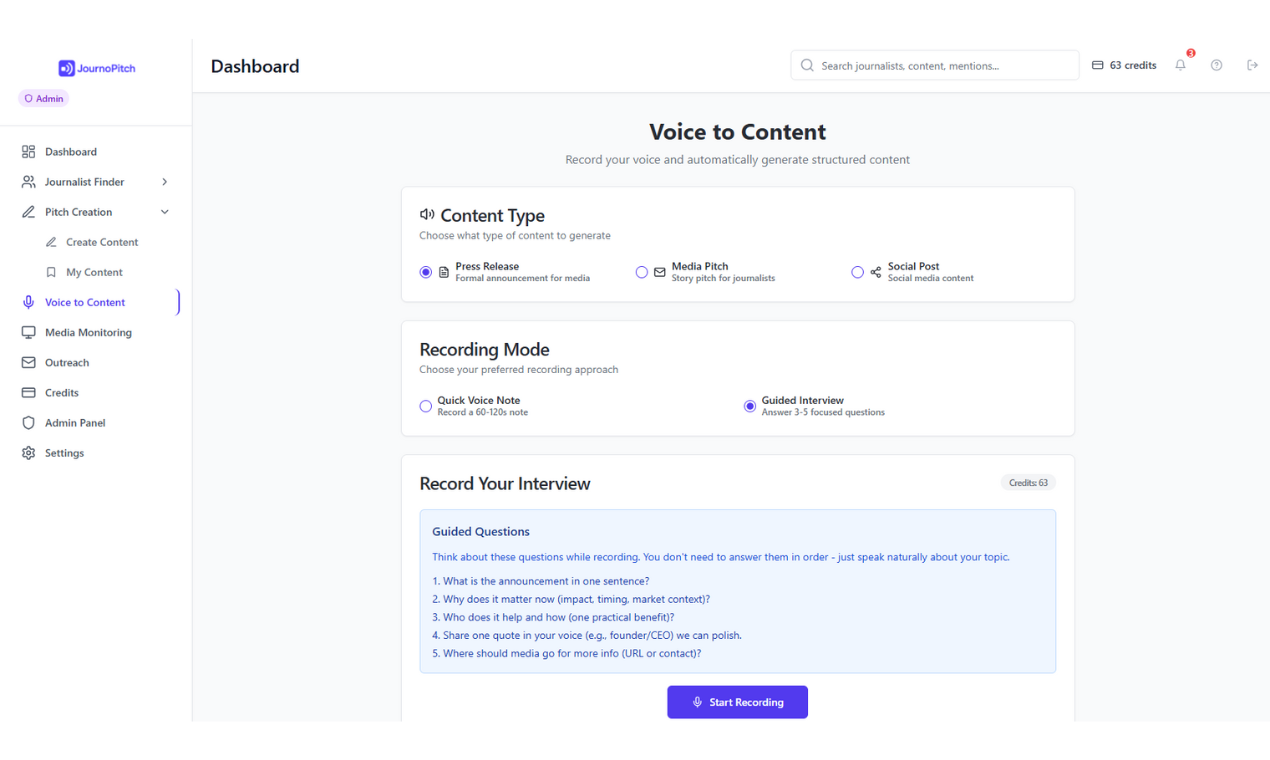This screenshot has width=1270, height=760.
Task: Expand the Journalist Finder submenu chevron
Action: (x=165, y=182)
